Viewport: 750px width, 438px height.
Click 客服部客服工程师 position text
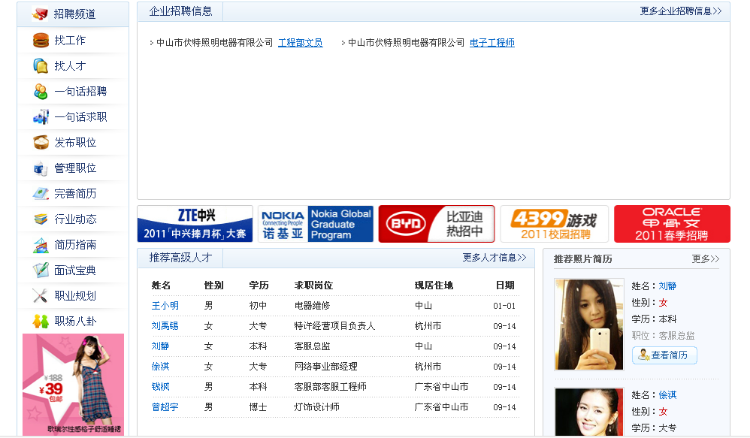pyautogui.click(x=331, y=387)
